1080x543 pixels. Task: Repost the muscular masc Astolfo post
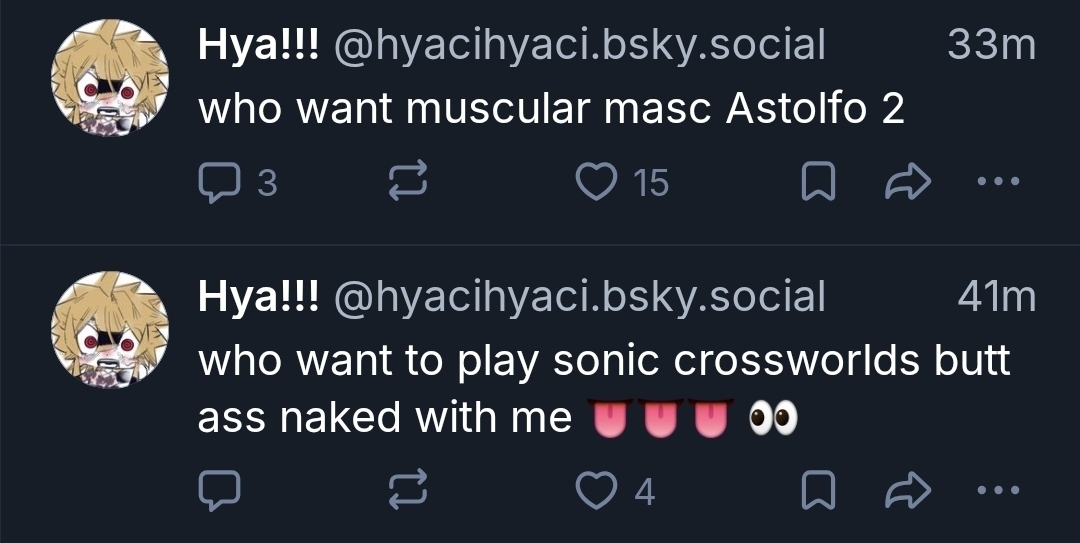pos(408,182)
